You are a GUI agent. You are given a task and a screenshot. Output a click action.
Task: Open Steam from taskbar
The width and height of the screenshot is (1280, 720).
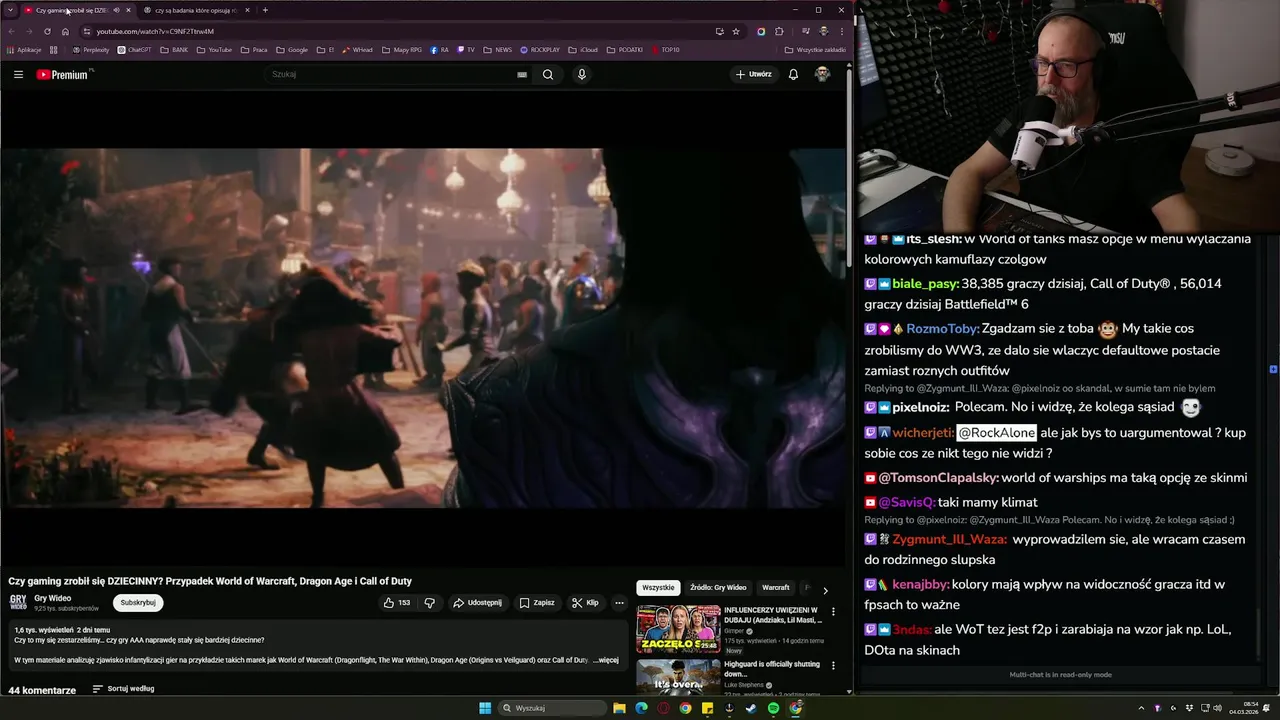click(751, 708)
